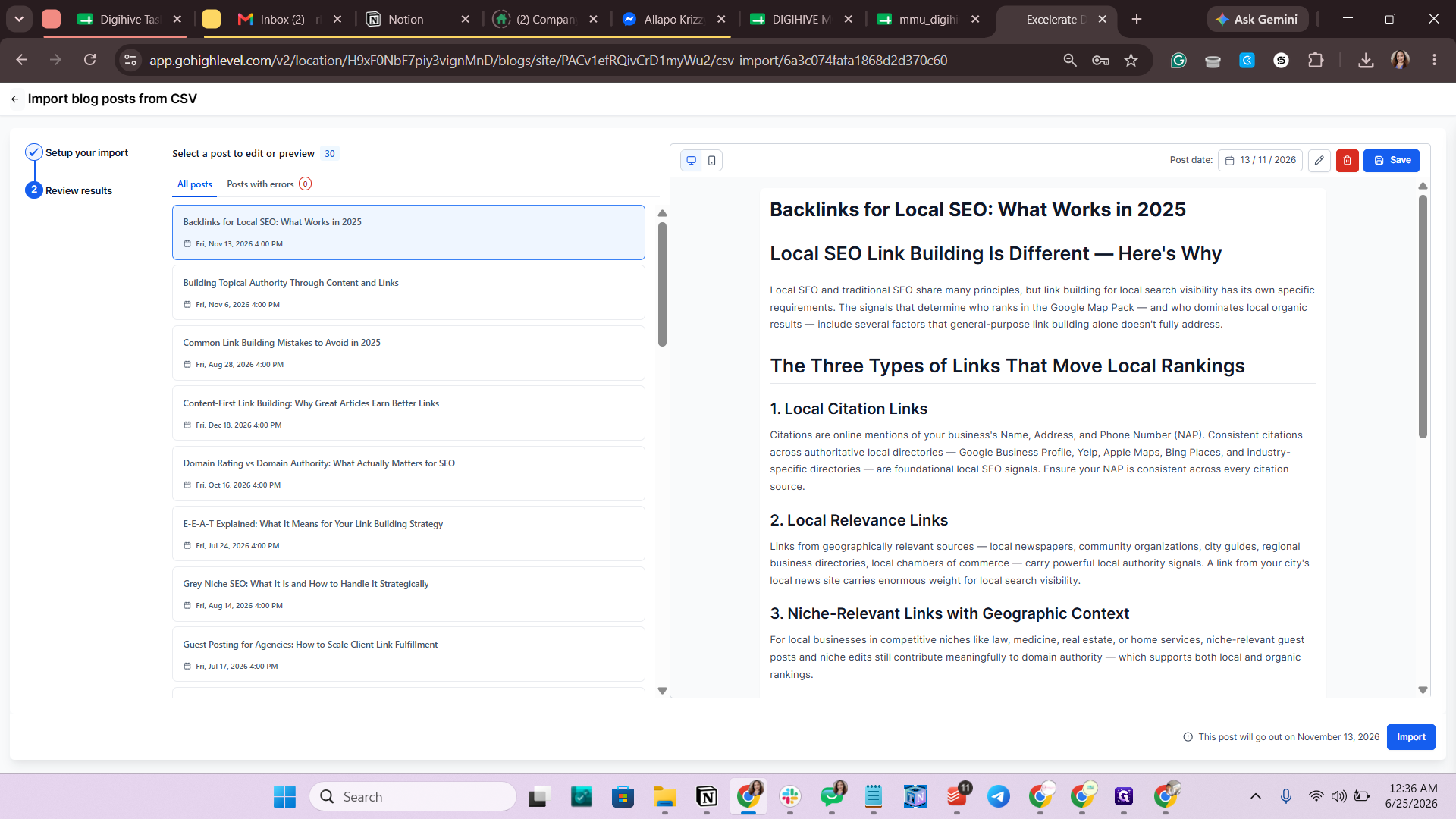Open the saved password key icon
The image size is (1456, 819).
(x=1100, y=60)
